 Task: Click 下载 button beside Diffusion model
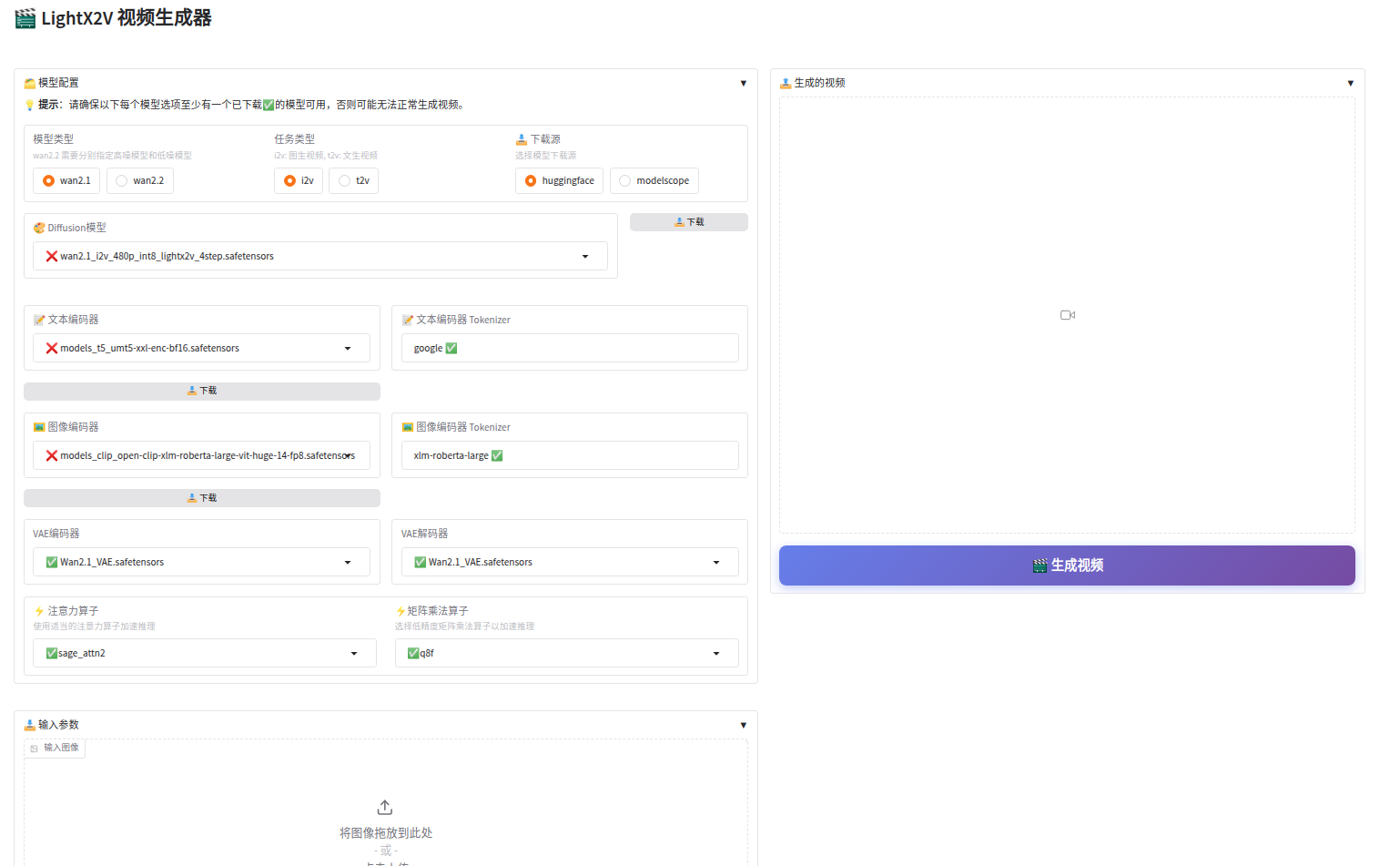(x=688, y=222)
